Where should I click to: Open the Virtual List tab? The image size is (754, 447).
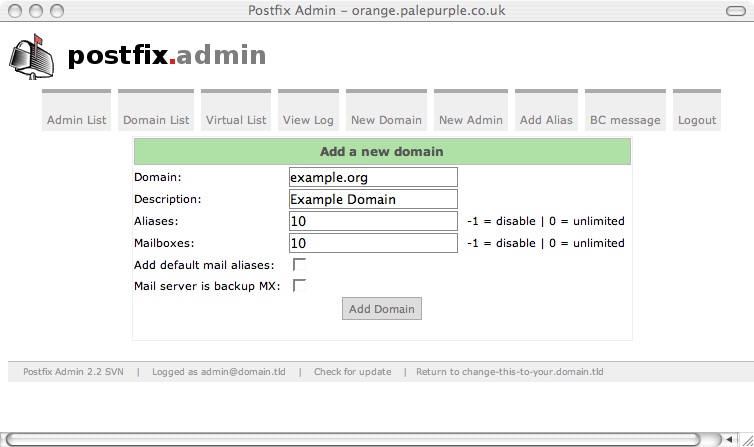236,119
